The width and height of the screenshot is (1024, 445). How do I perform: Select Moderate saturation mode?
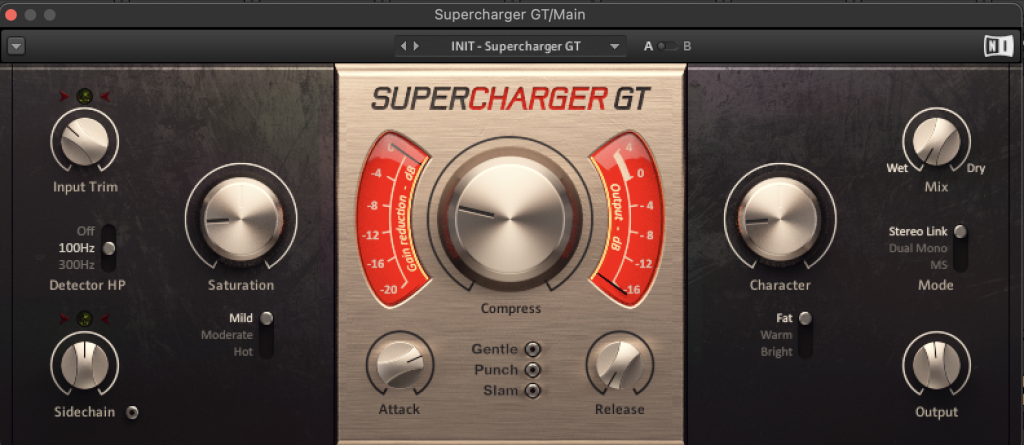[227, 335]
